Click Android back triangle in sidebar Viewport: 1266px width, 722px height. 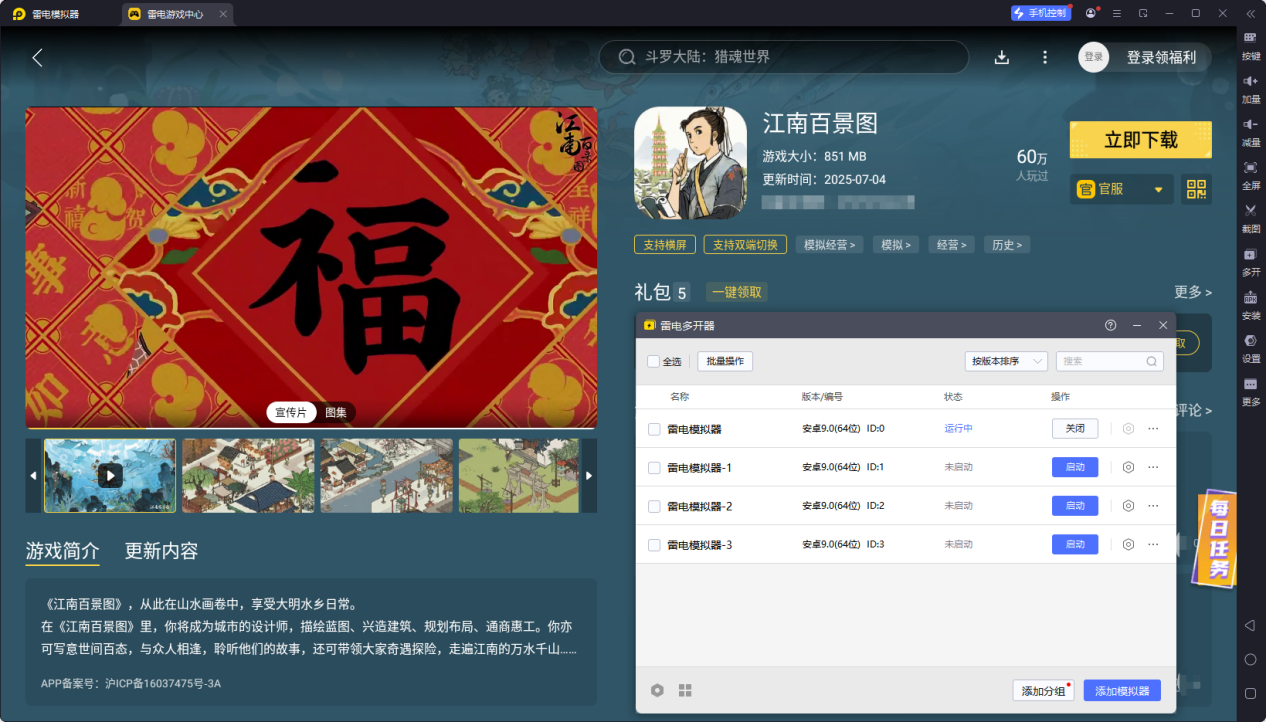point(1250,625)
